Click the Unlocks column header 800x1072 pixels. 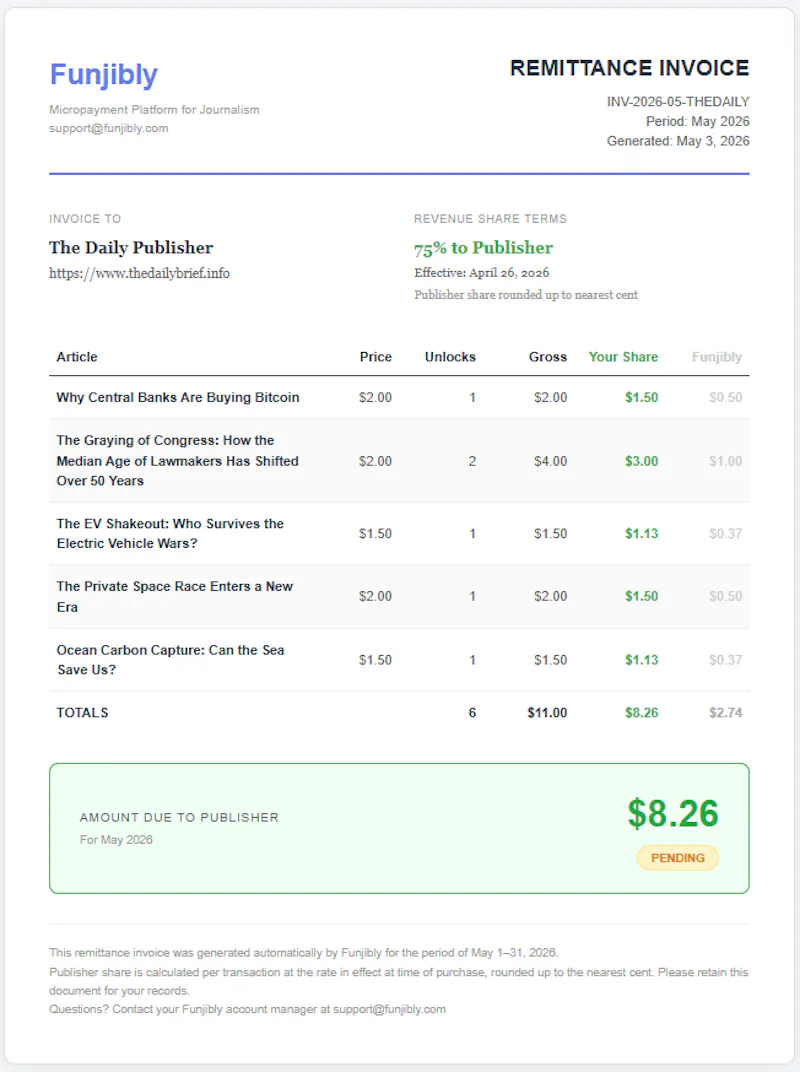[x=450, y=357]
